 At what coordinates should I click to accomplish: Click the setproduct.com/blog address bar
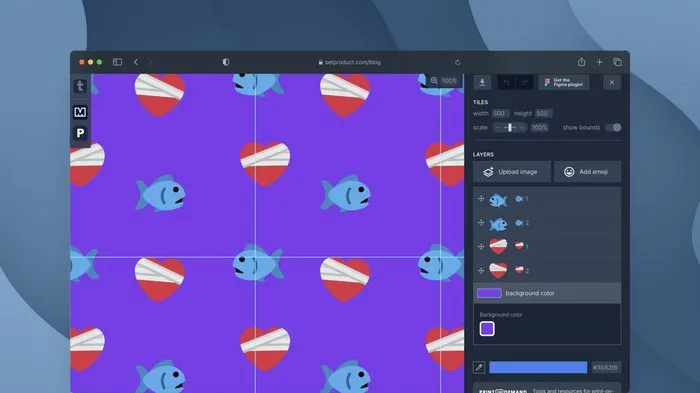point(350,62)
